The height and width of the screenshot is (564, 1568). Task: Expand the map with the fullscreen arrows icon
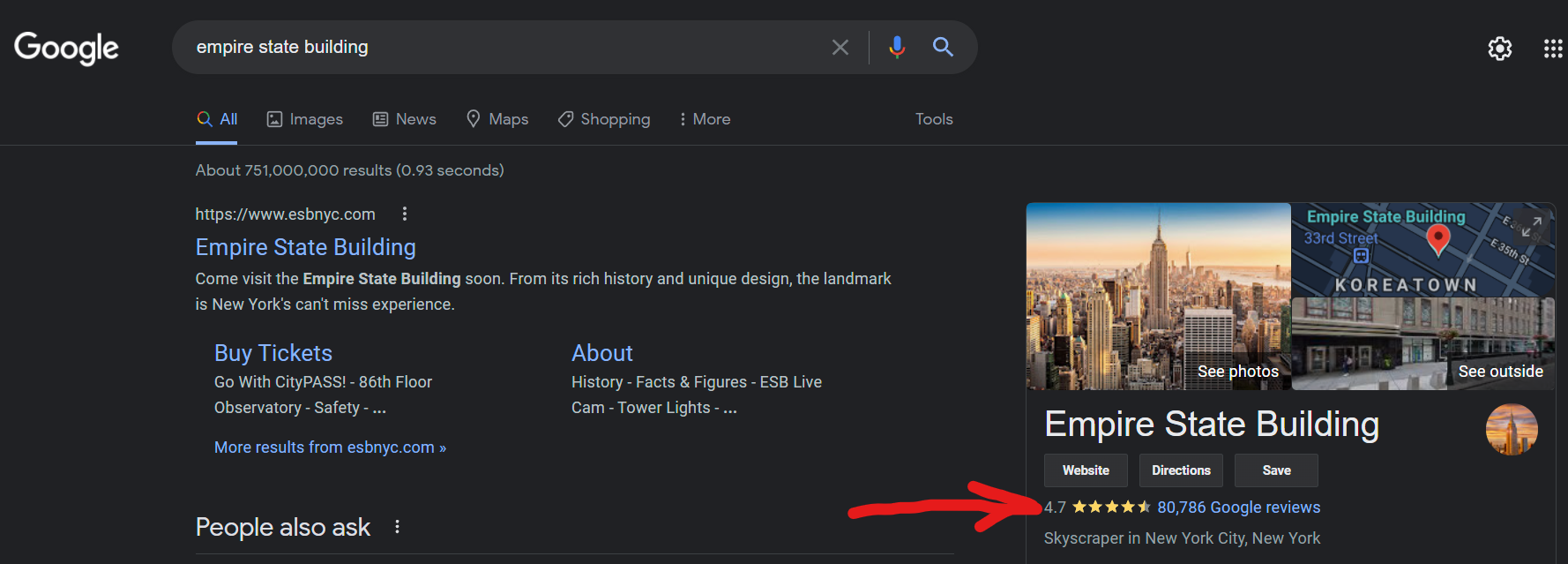[x=1532, y=227]
